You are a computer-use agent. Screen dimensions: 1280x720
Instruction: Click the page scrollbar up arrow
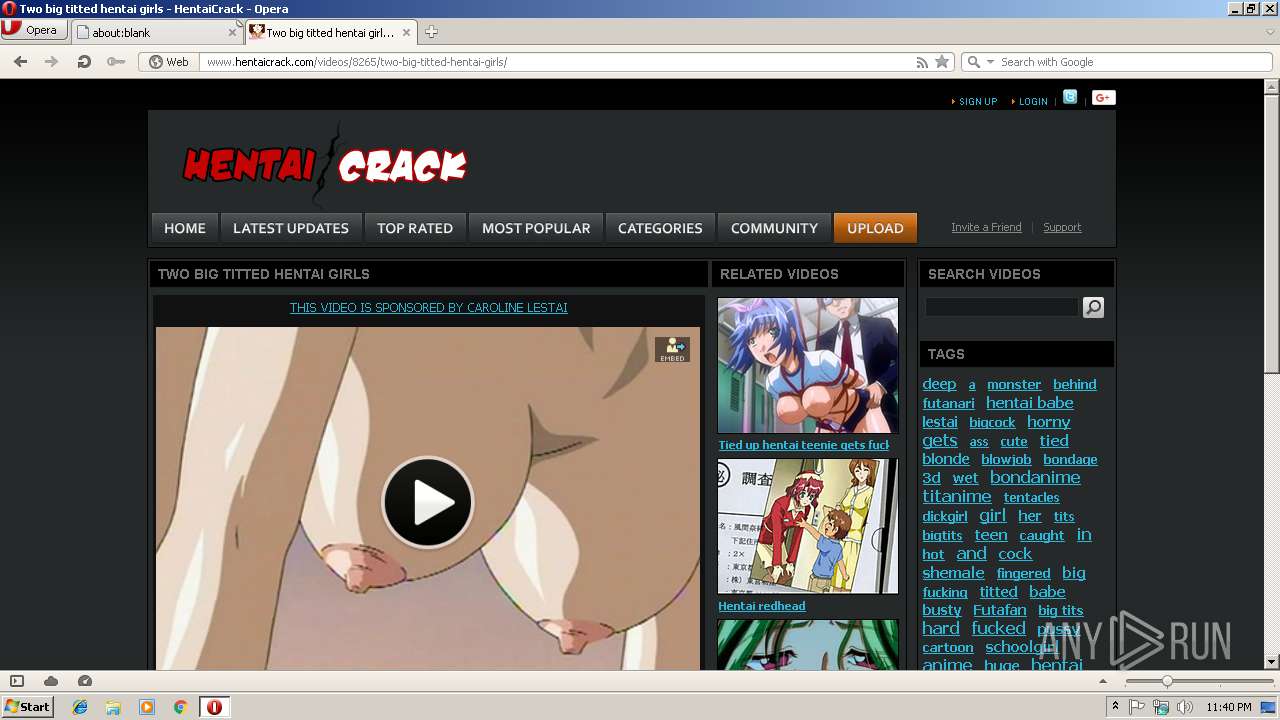pos(1271,87)
